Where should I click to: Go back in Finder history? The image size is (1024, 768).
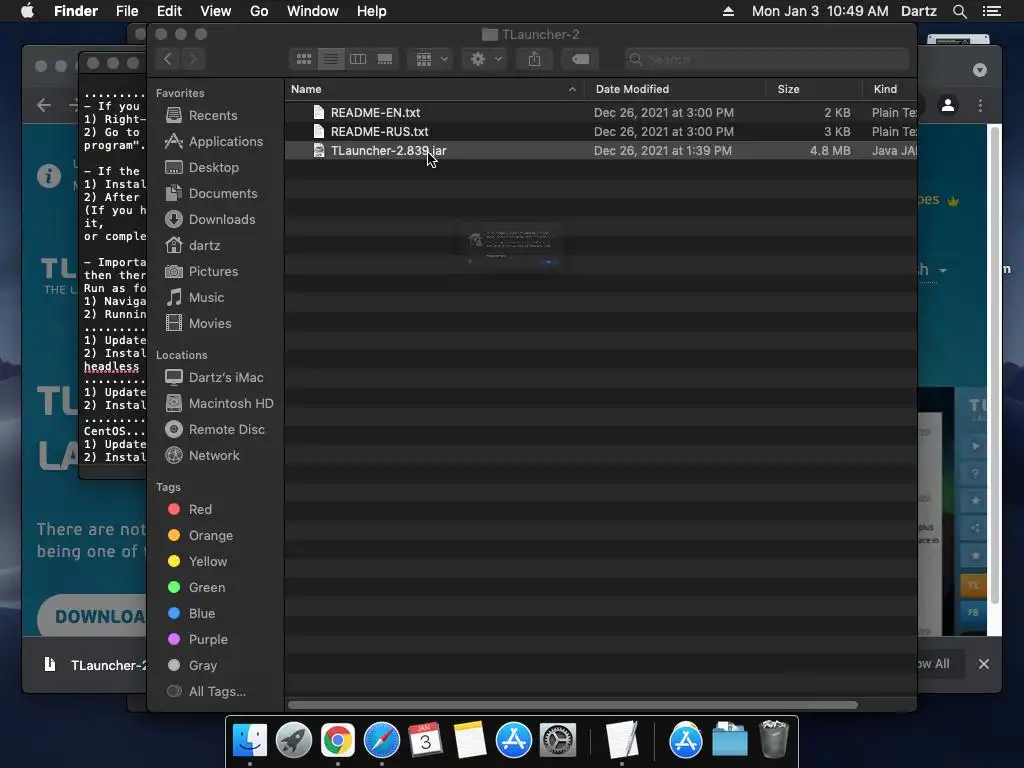168,59
